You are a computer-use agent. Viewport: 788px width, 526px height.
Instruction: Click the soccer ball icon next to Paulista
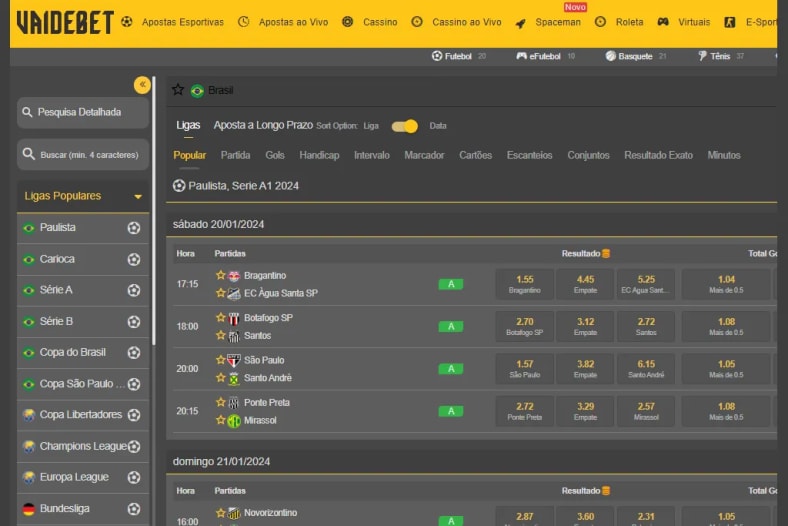coord(134,228)
